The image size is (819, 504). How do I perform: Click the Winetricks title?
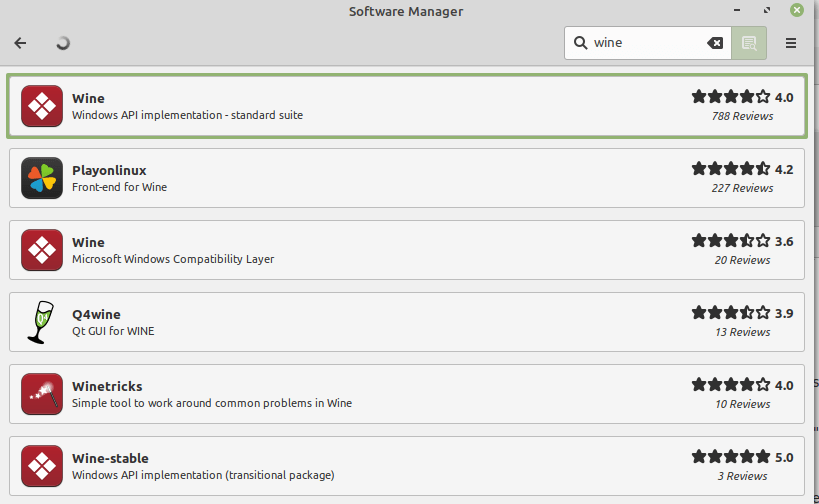pos(107,386)
